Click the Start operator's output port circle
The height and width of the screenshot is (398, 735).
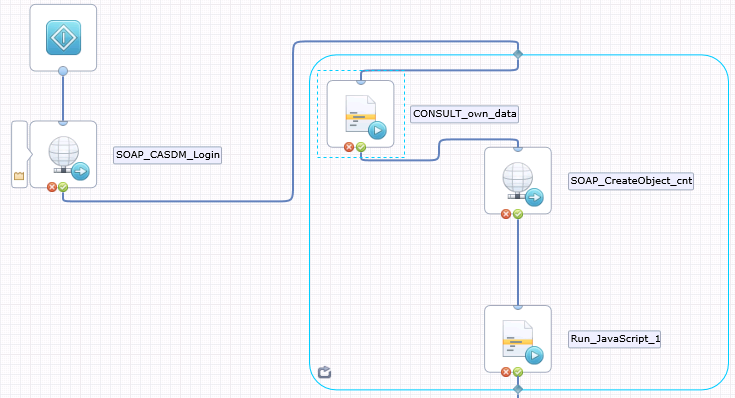point(63,71)
